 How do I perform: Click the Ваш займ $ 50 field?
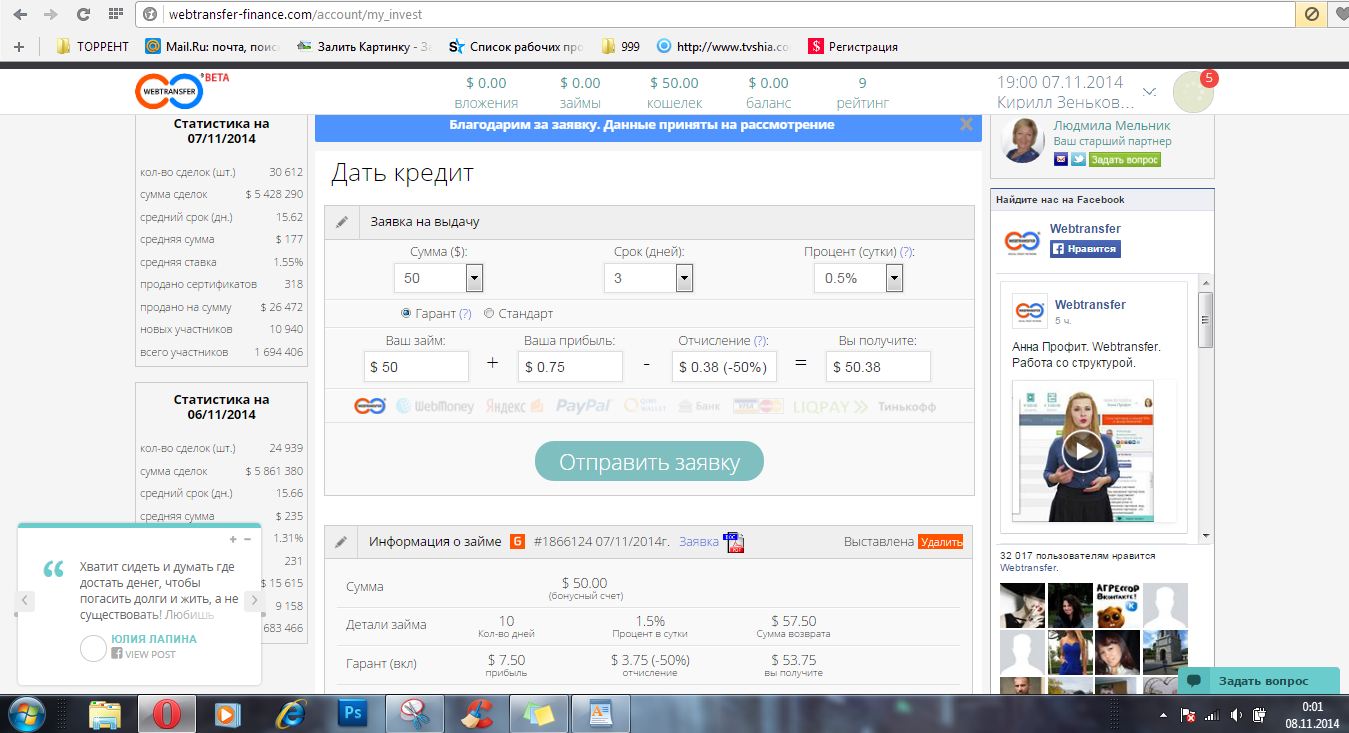(x=416, y=367)
